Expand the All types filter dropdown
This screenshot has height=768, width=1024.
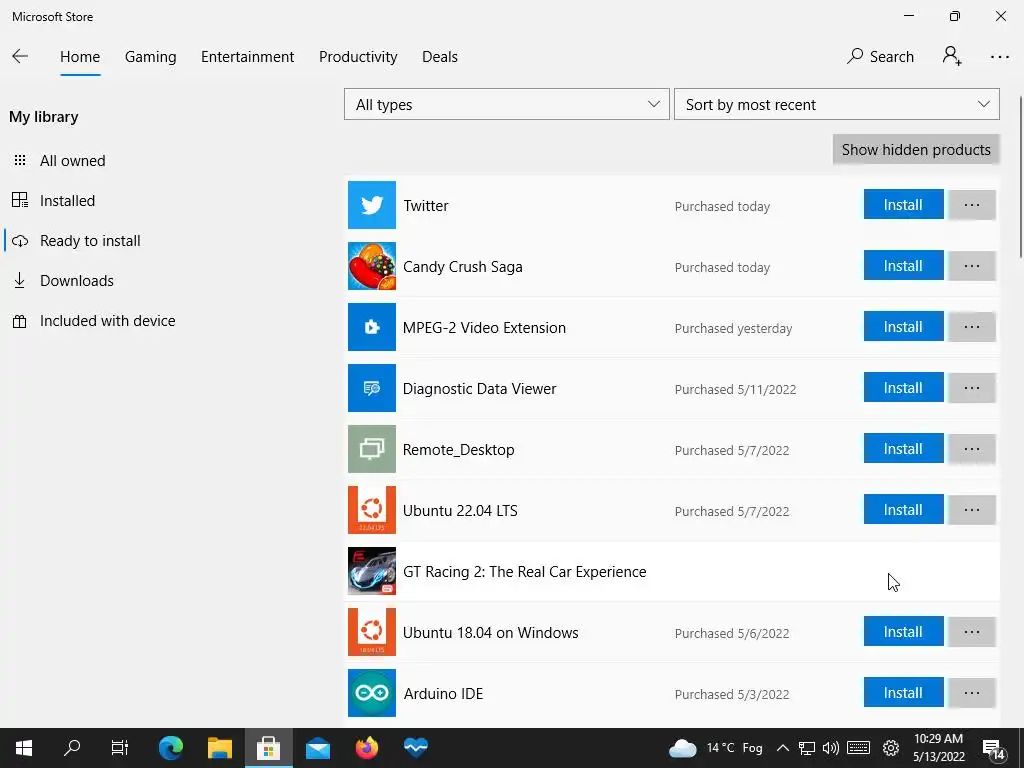[507, 104]
